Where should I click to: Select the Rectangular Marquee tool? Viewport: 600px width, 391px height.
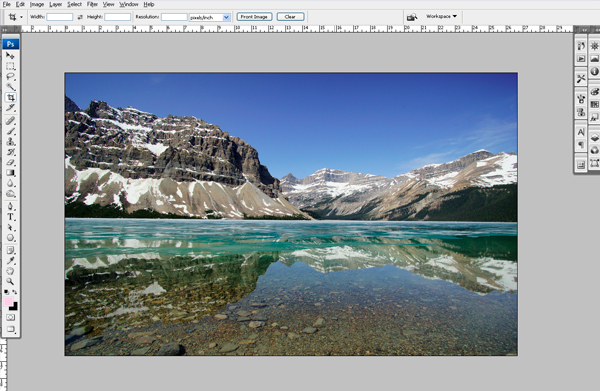[x=10, y=66]
